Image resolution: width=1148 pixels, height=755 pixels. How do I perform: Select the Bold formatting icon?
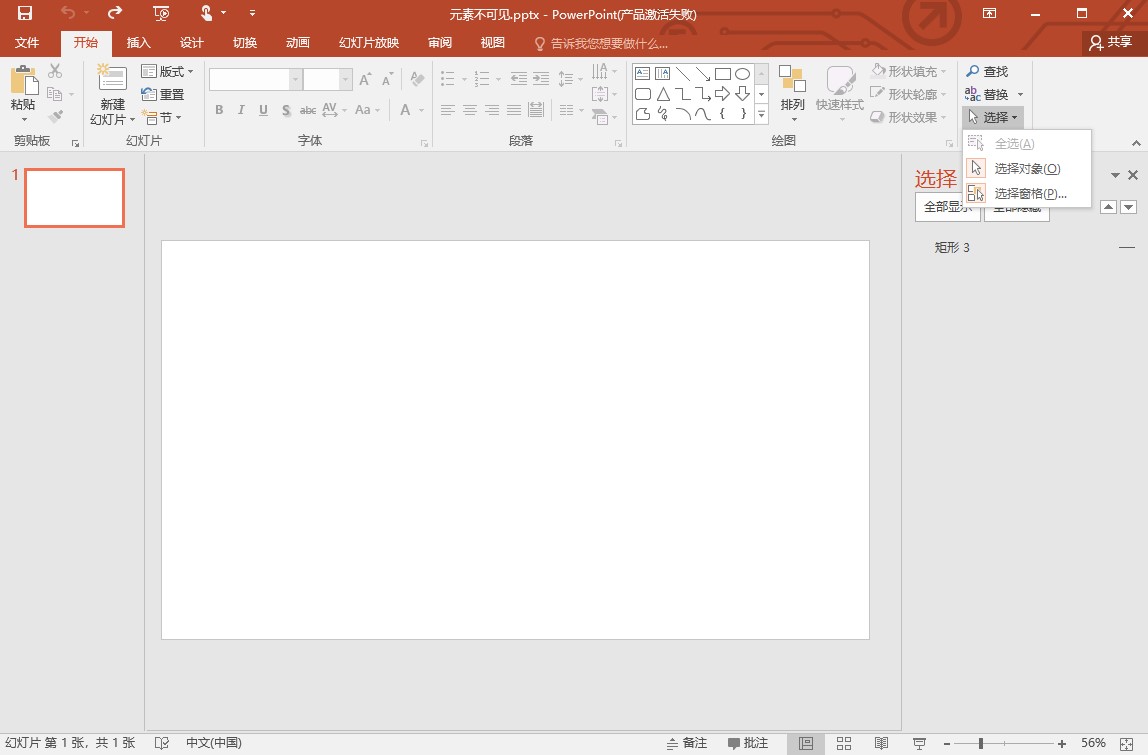pyautogui.click(x=219, y=110)
